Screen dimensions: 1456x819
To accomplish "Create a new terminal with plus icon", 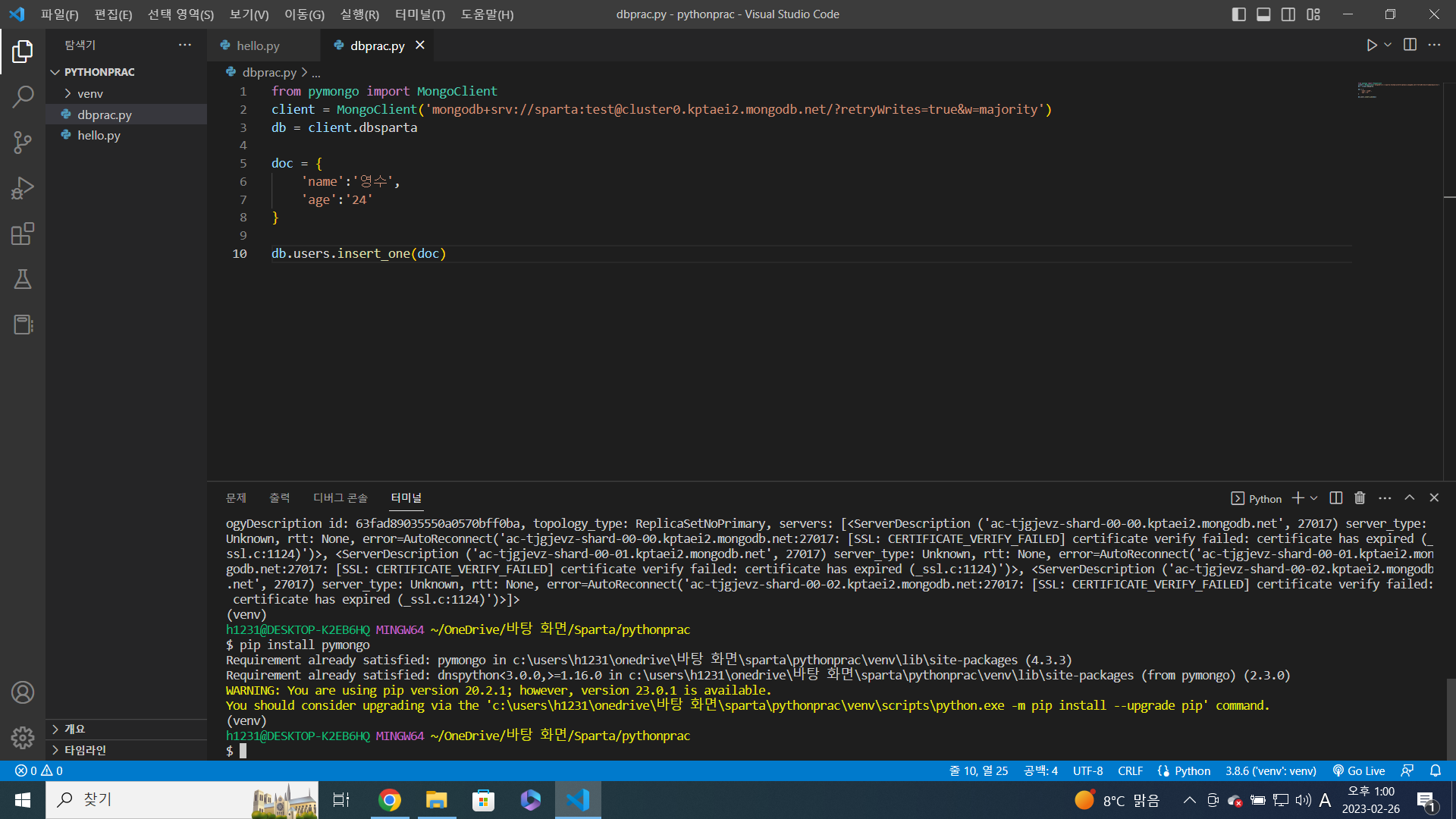I will coord(1298,498).
